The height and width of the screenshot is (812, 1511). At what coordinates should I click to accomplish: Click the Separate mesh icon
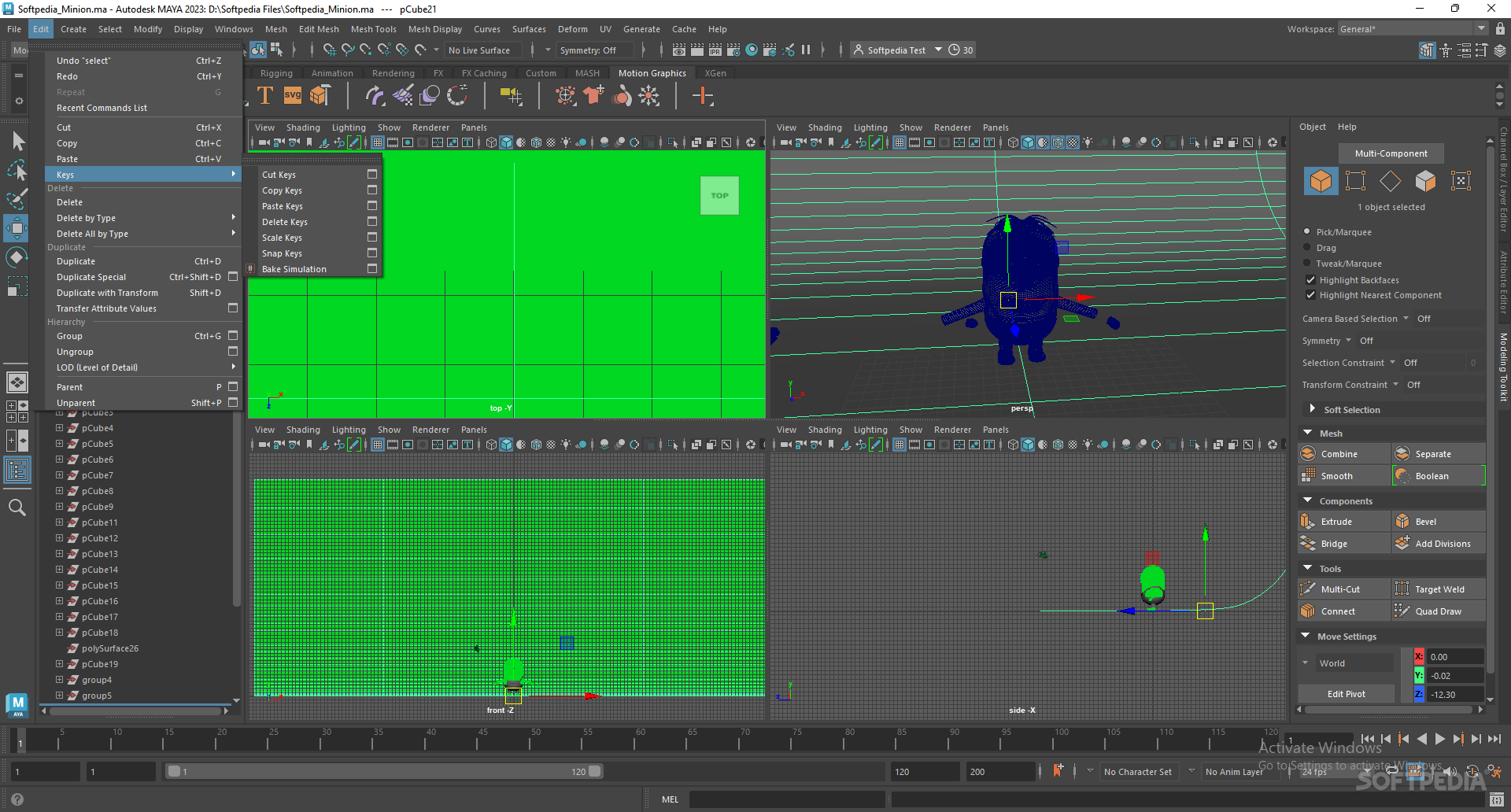1402,454
